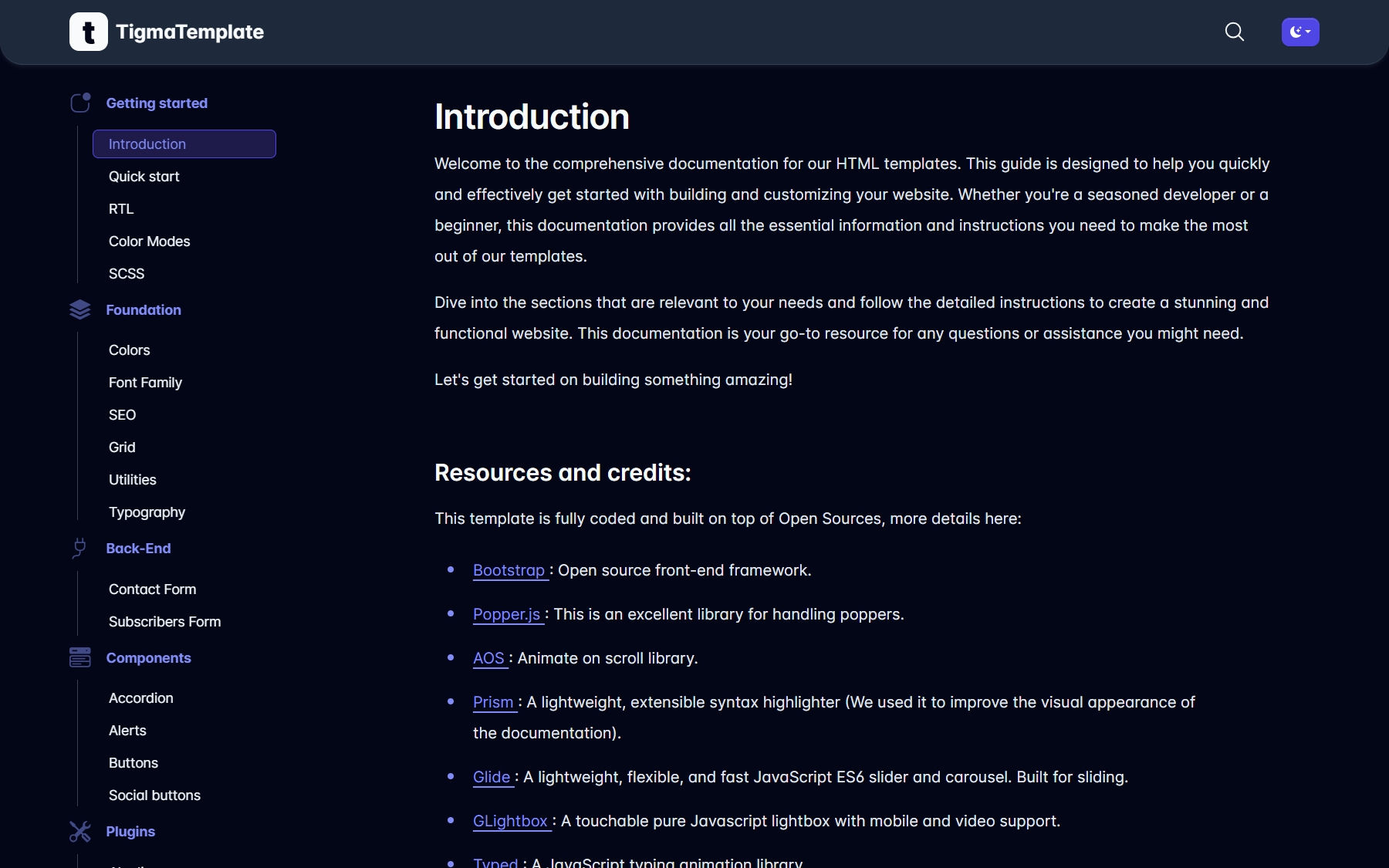
Task: Open the Alerts component page
Action: [x=127, y=730]
